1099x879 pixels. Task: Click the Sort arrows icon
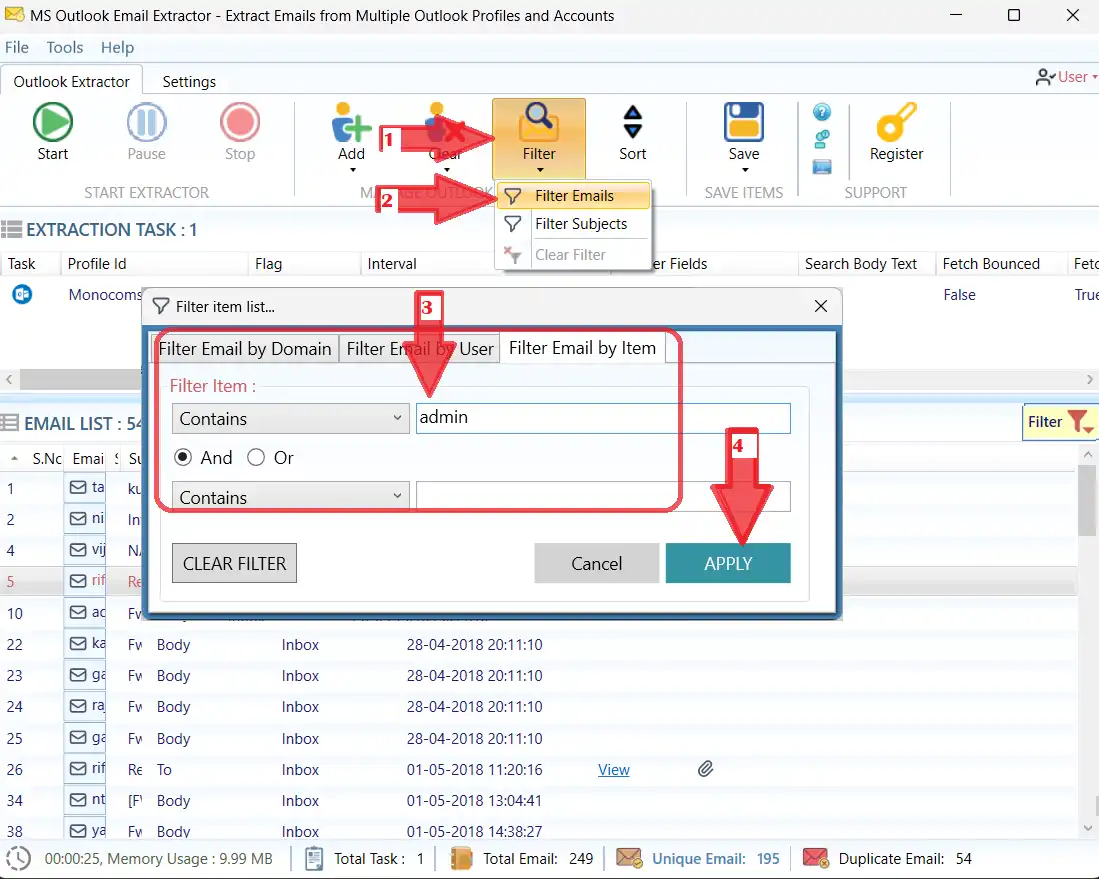pyautogui.click(x=632, y=122)
